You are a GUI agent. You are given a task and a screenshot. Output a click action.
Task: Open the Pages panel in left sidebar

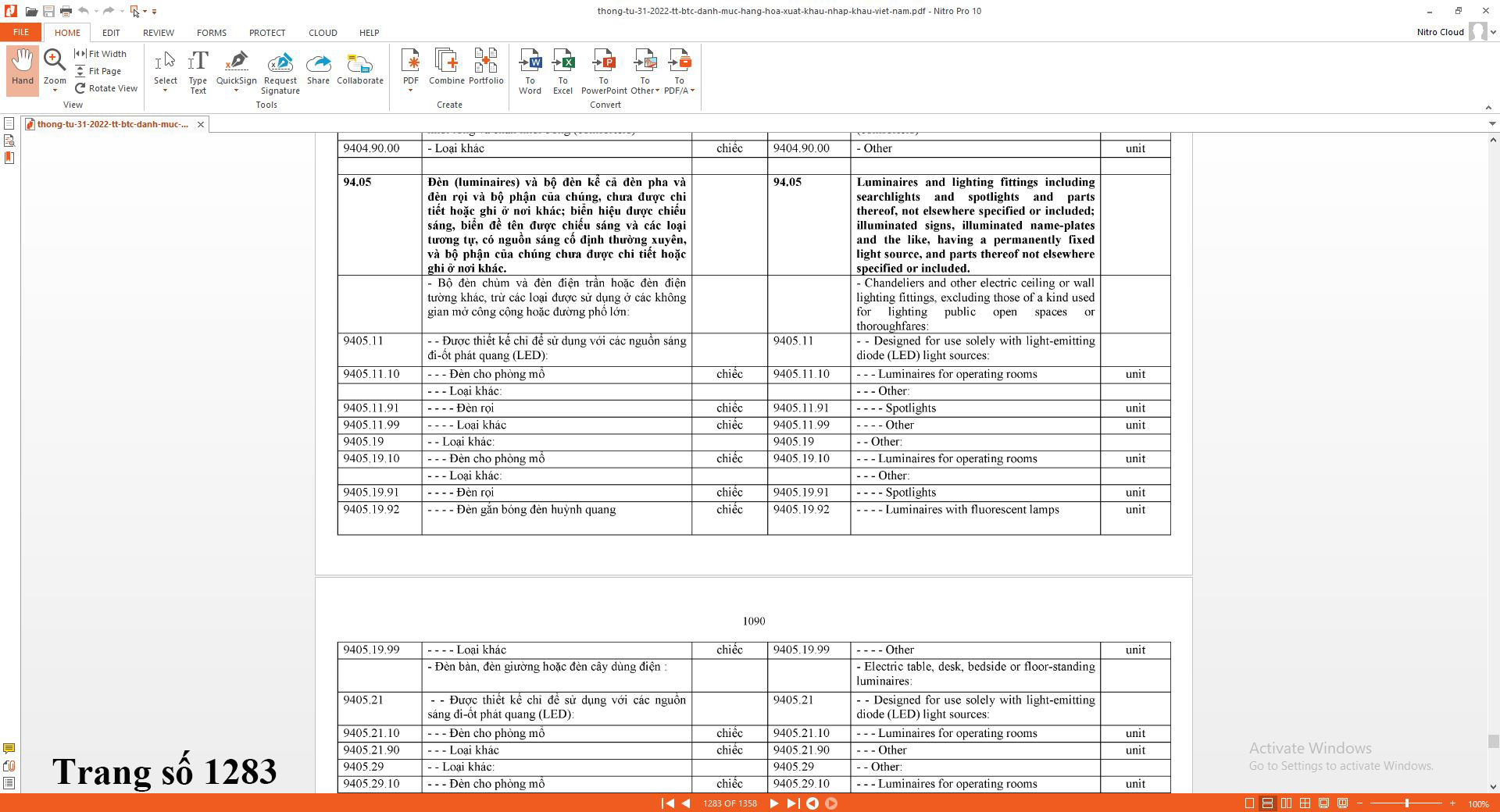9,123
